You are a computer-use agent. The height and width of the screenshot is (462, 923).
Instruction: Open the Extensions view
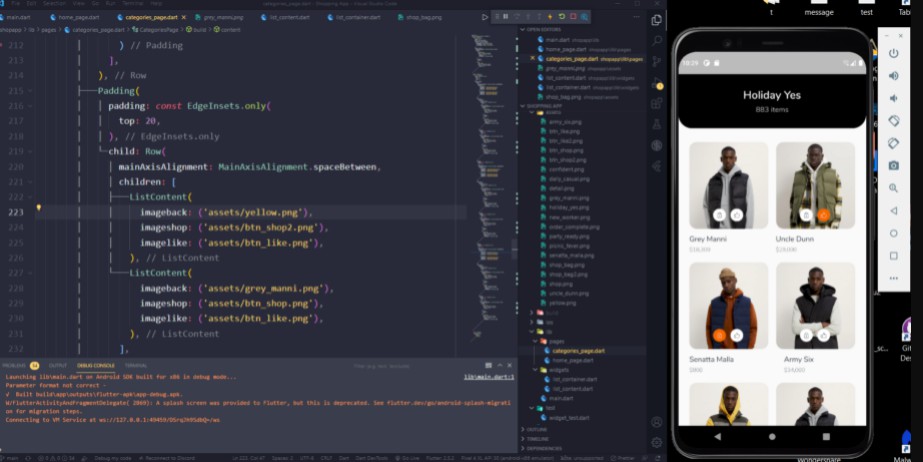[657, 104]
